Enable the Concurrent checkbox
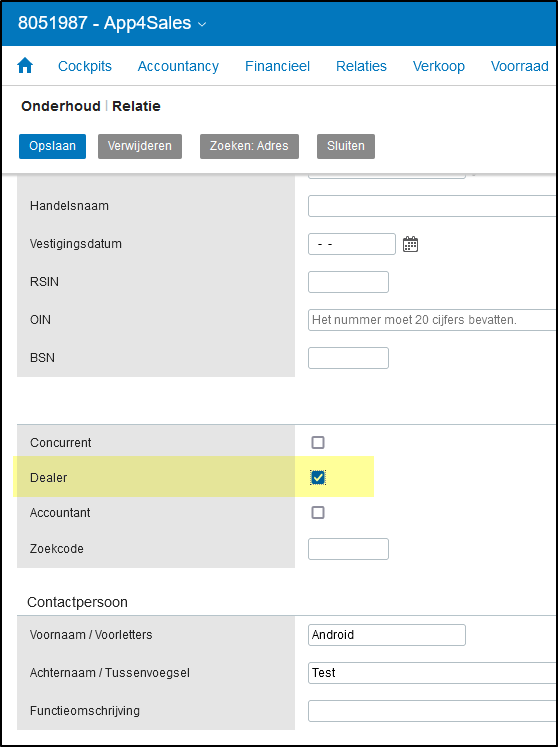This screenshot has width=558, height=747. pyautogui.click(x=318, y=443)
